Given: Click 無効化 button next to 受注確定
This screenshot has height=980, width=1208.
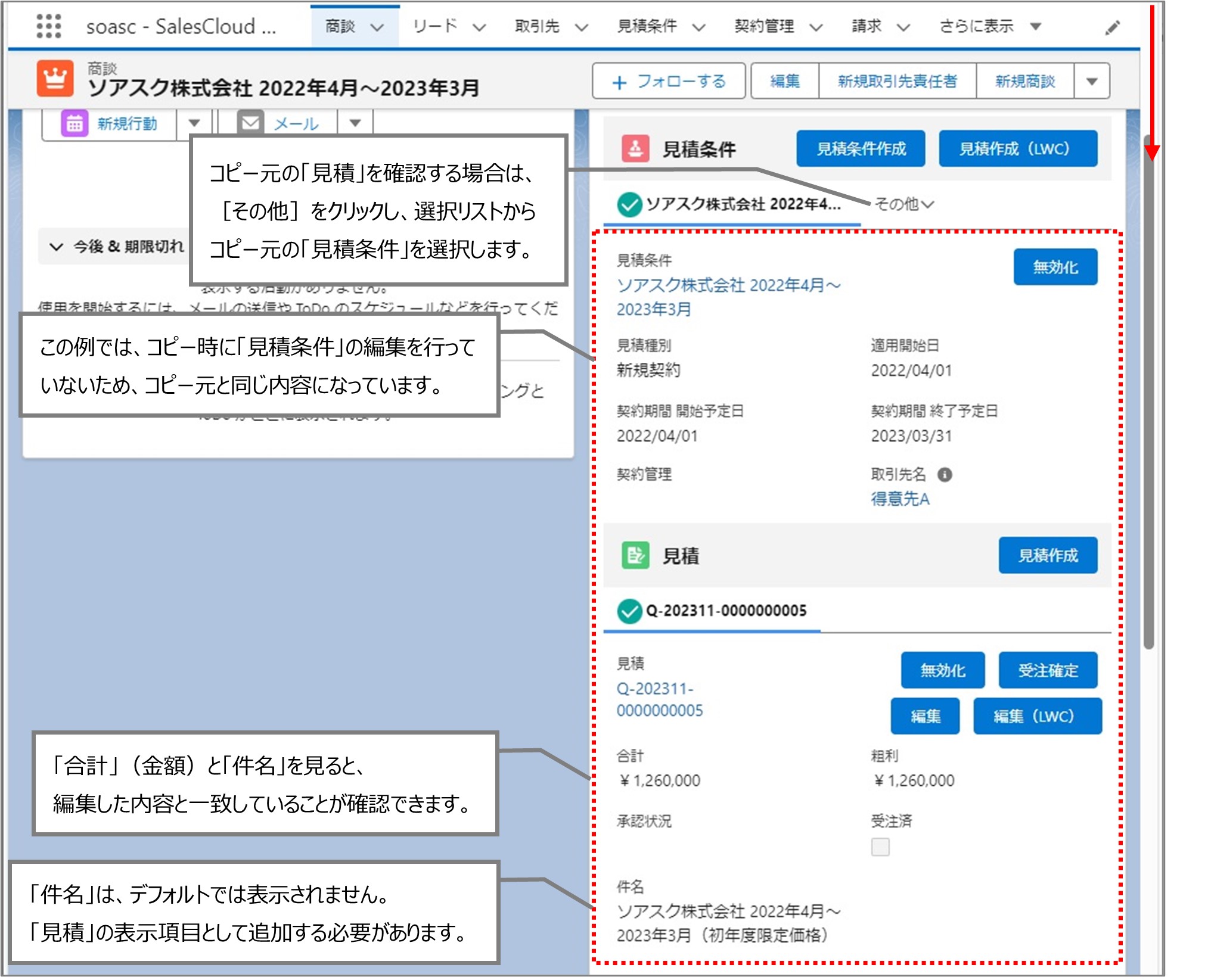Looking at the screenshot, I should pyautogui.click(x=942, y=670).
